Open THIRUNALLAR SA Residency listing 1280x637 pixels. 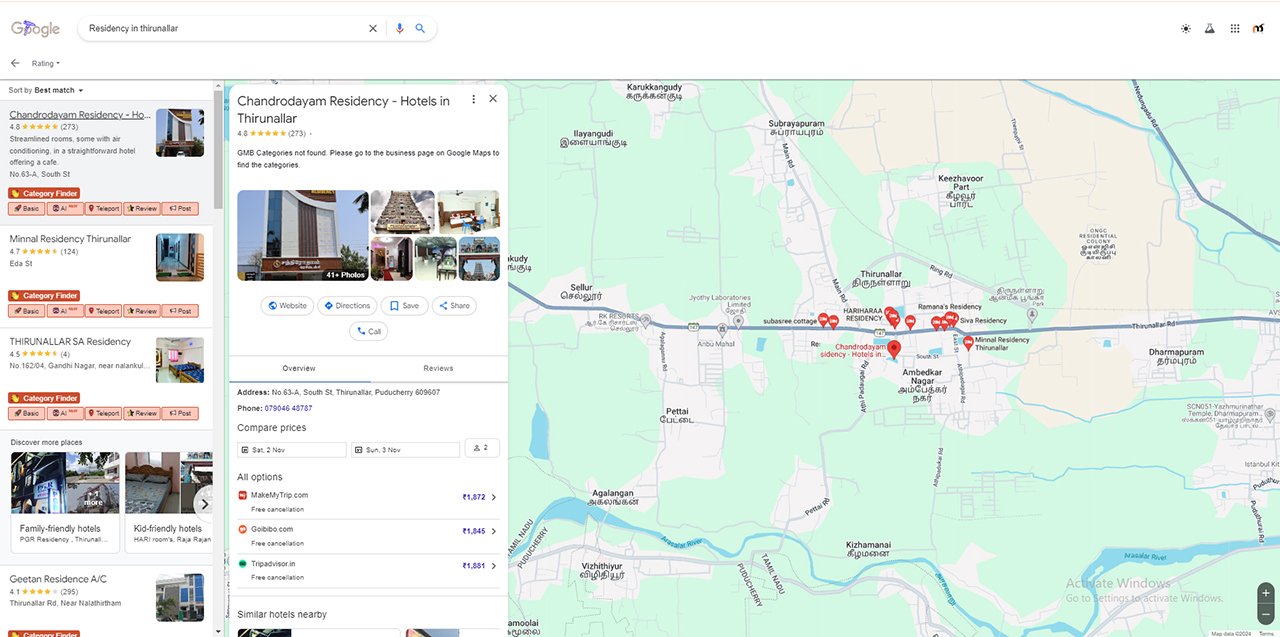70,342
